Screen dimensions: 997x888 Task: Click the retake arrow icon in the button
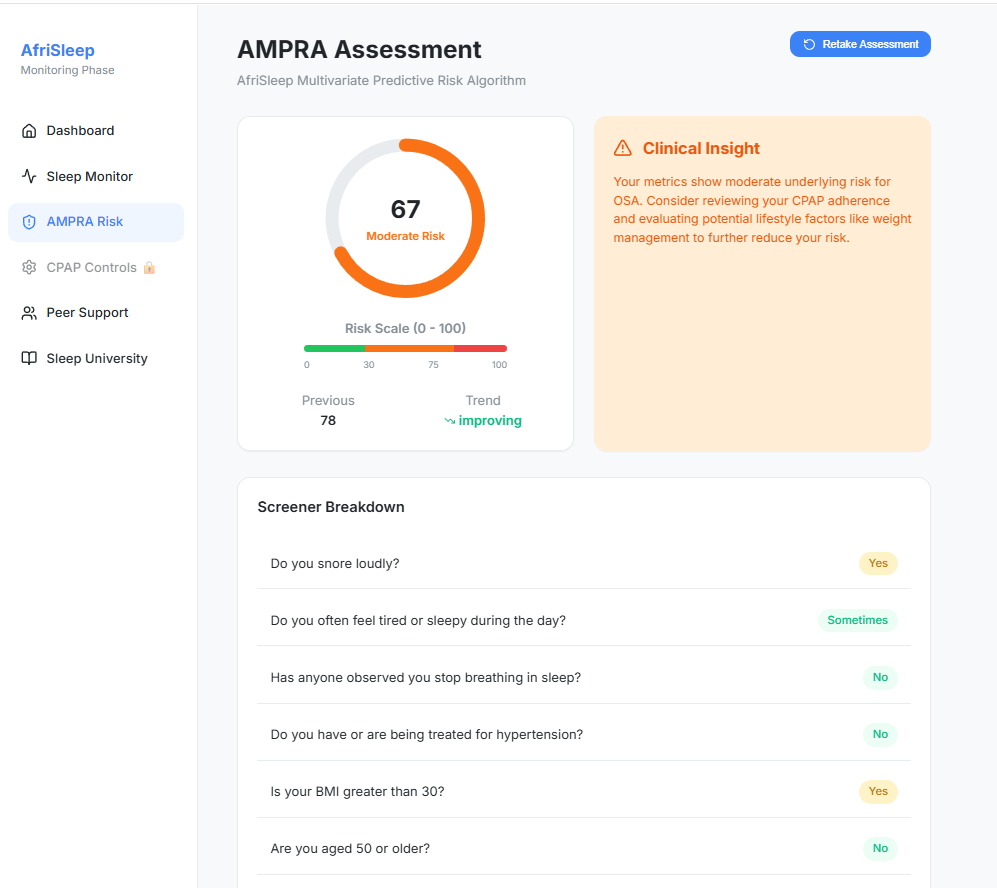(809, 44)
